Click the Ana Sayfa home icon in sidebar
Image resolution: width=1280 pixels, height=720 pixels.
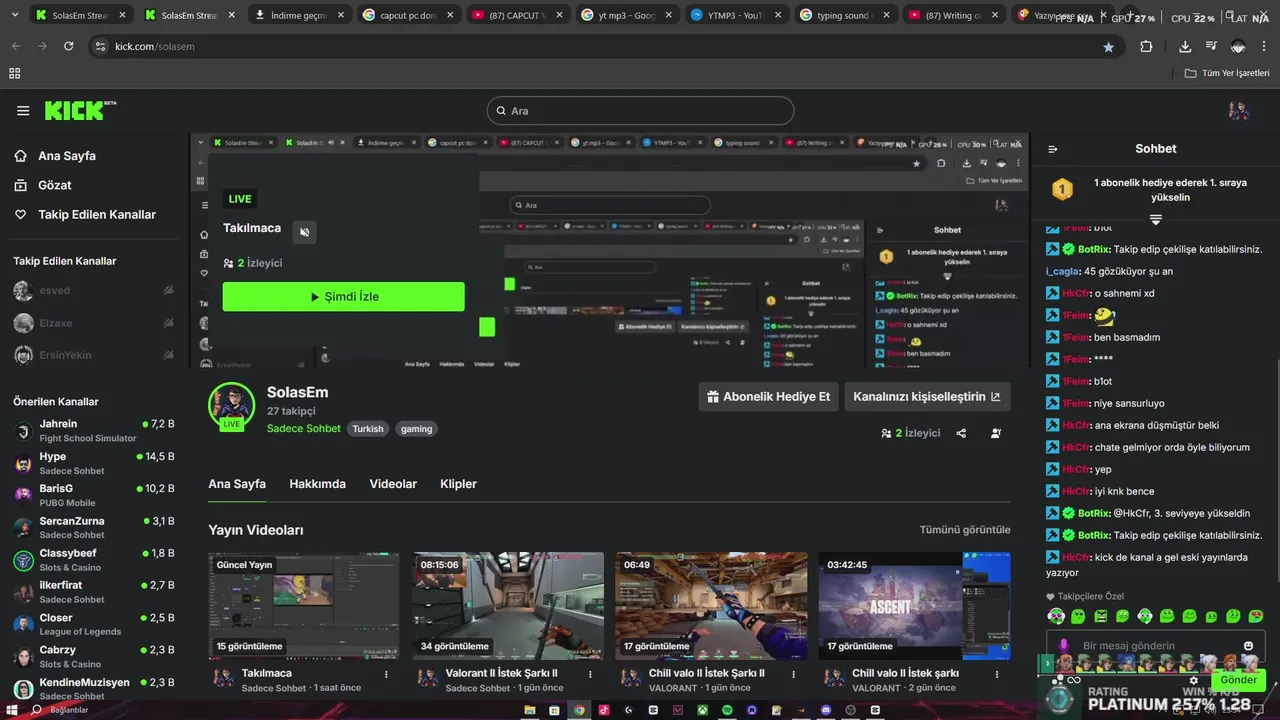21,156
